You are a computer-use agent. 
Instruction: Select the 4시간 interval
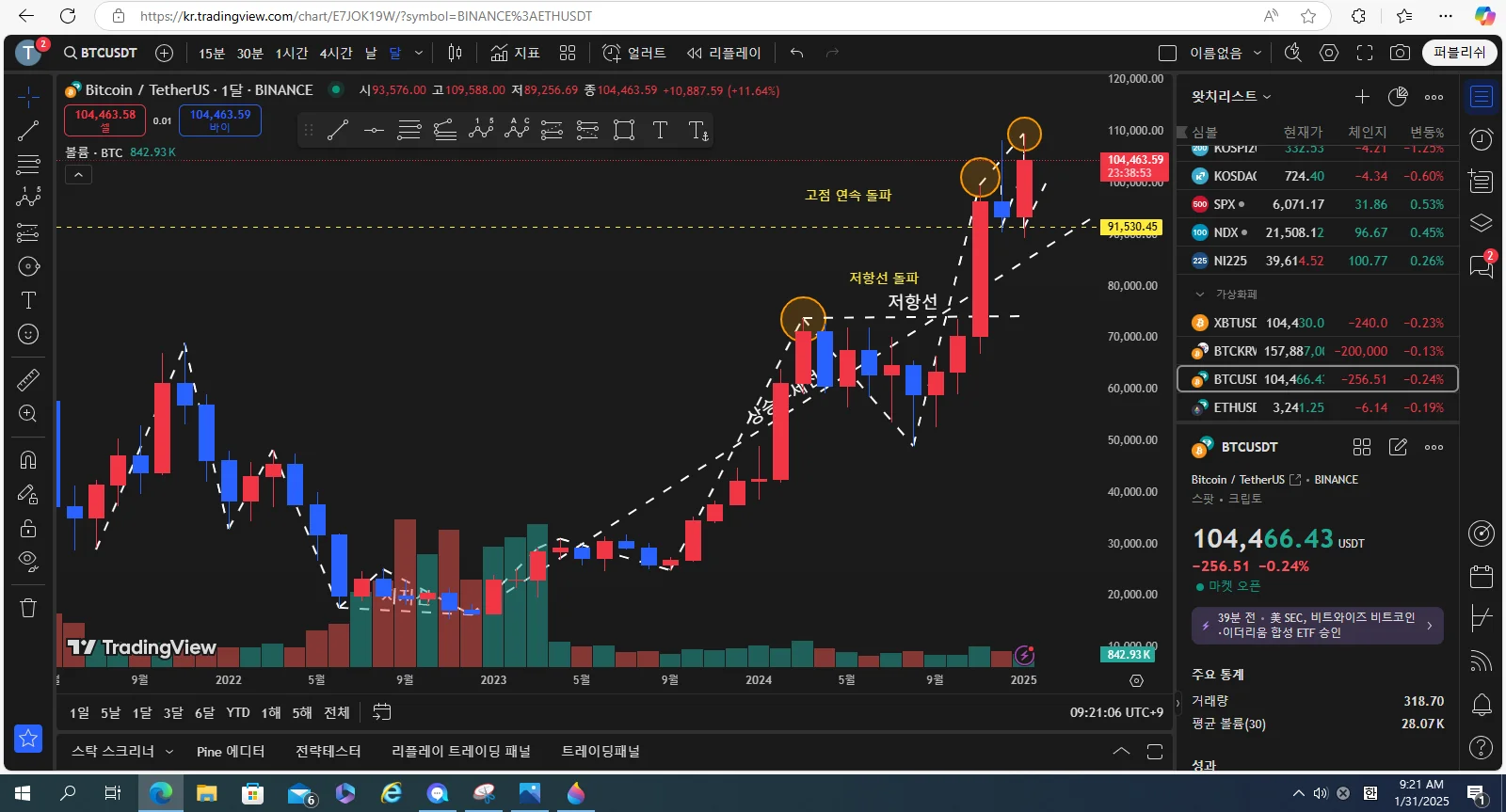(336, 53)
